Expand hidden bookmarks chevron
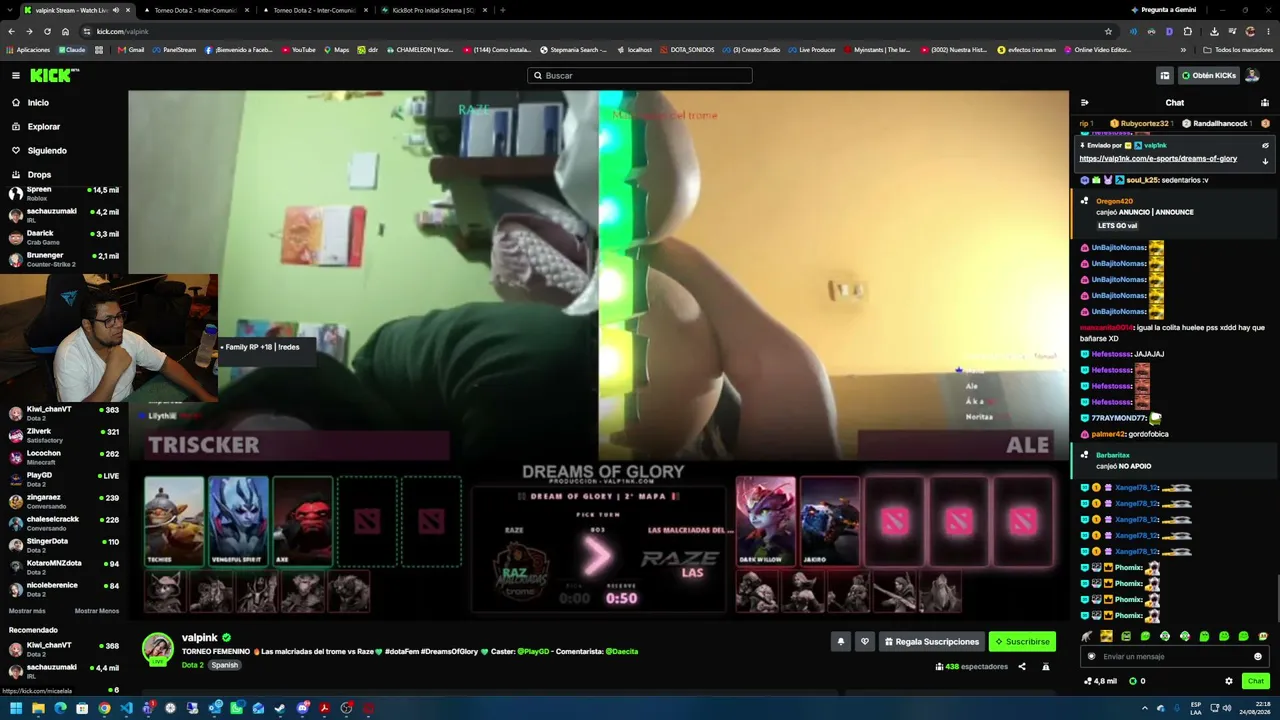1280x720 pixels. pyautogui.click(x=1183, y=50)
